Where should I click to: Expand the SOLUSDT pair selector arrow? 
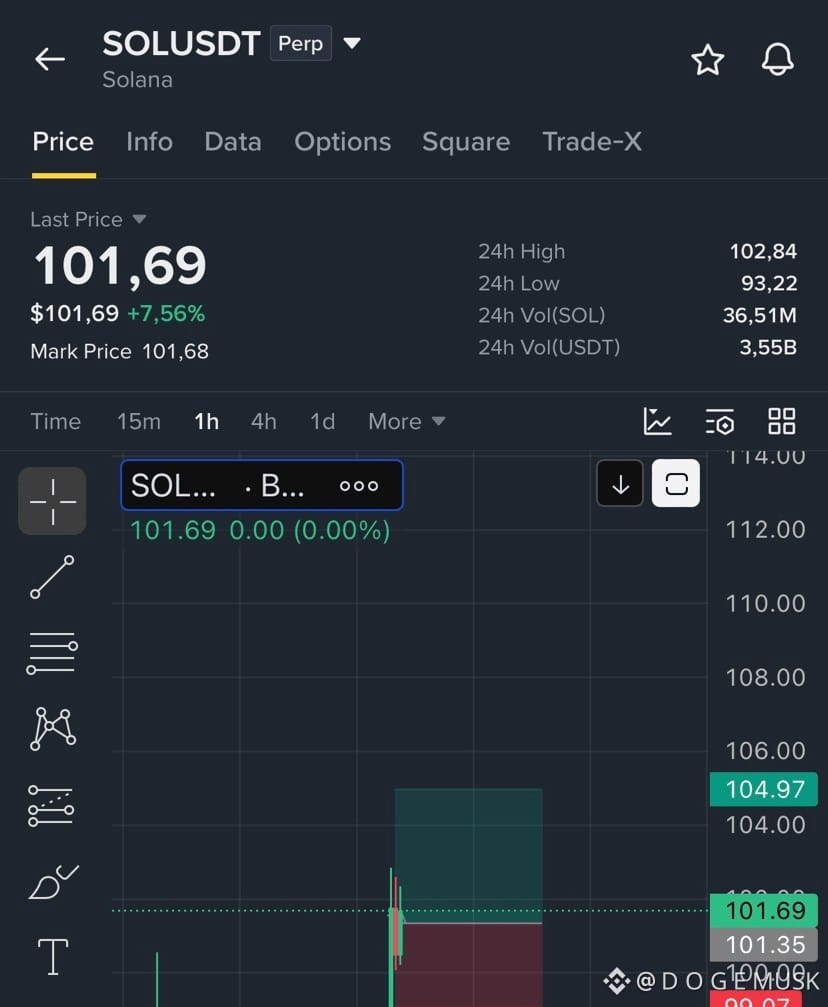click(x=352, y=43)
